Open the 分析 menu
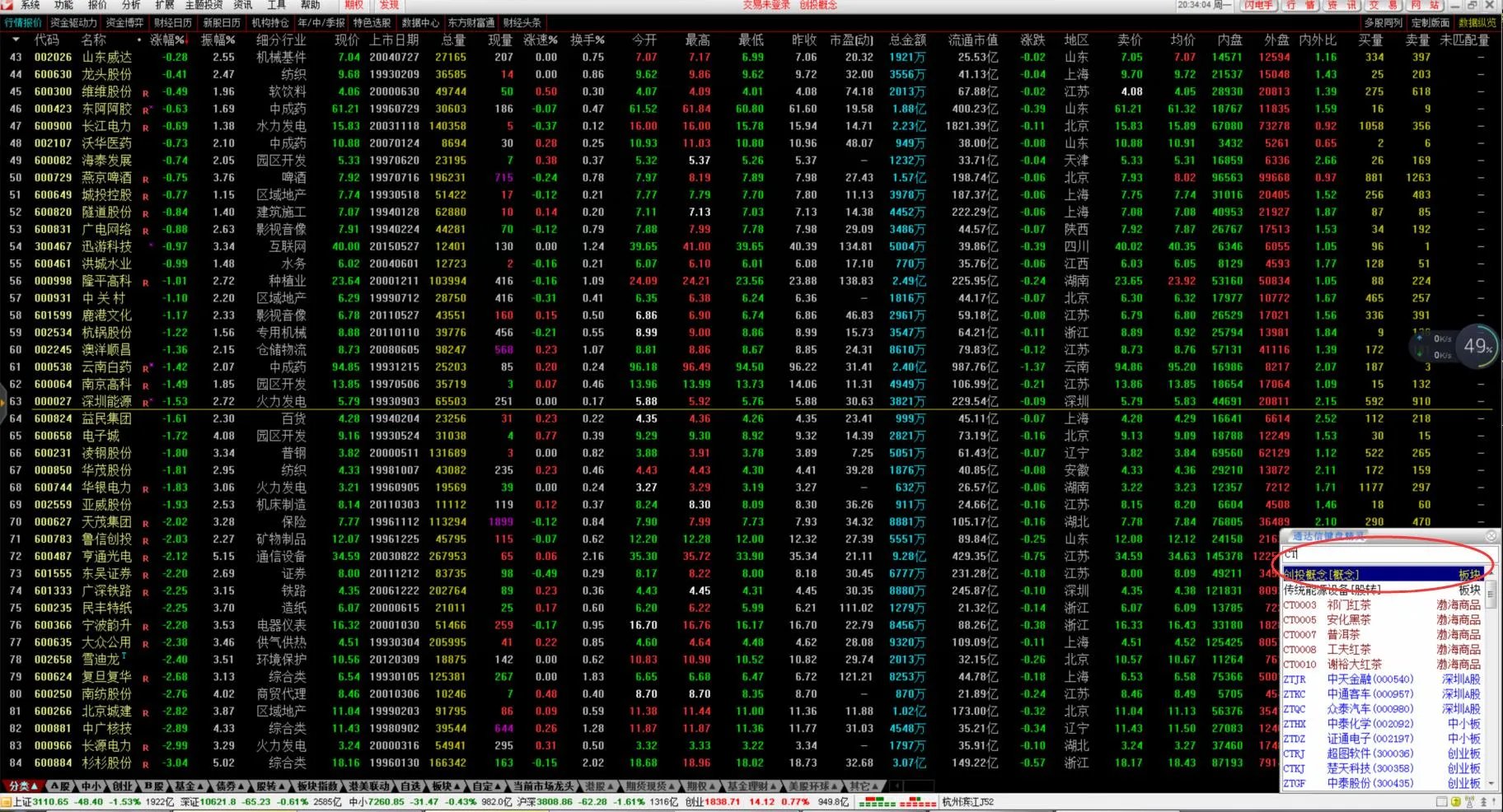Screen dimensions: 1503x812 [x=132, y=5]
